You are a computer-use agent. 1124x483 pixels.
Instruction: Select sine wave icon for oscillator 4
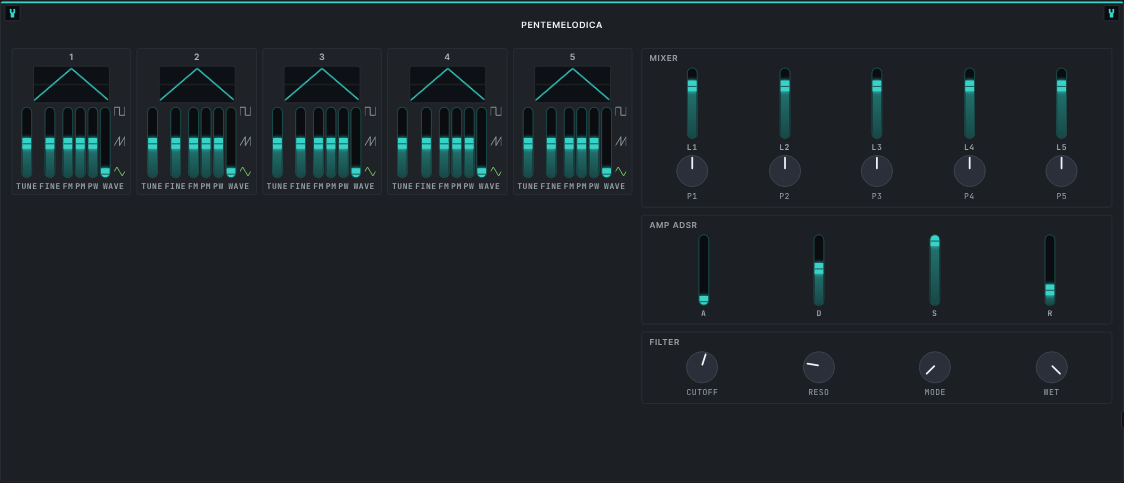click(495, 171)
